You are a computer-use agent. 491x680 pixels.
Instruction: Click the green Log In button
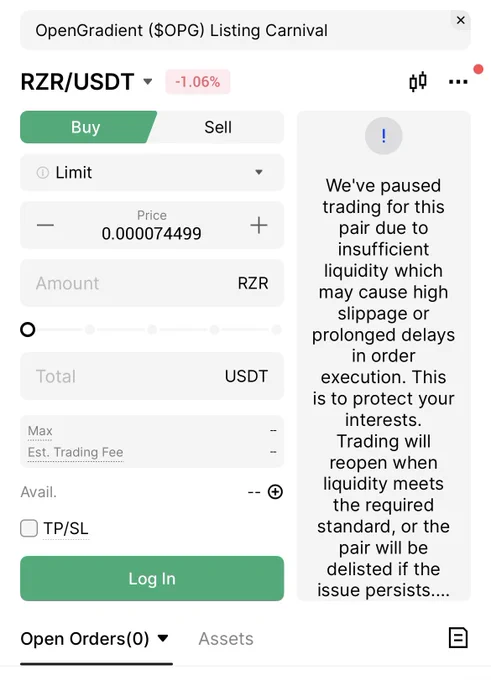tap(152, 579)
